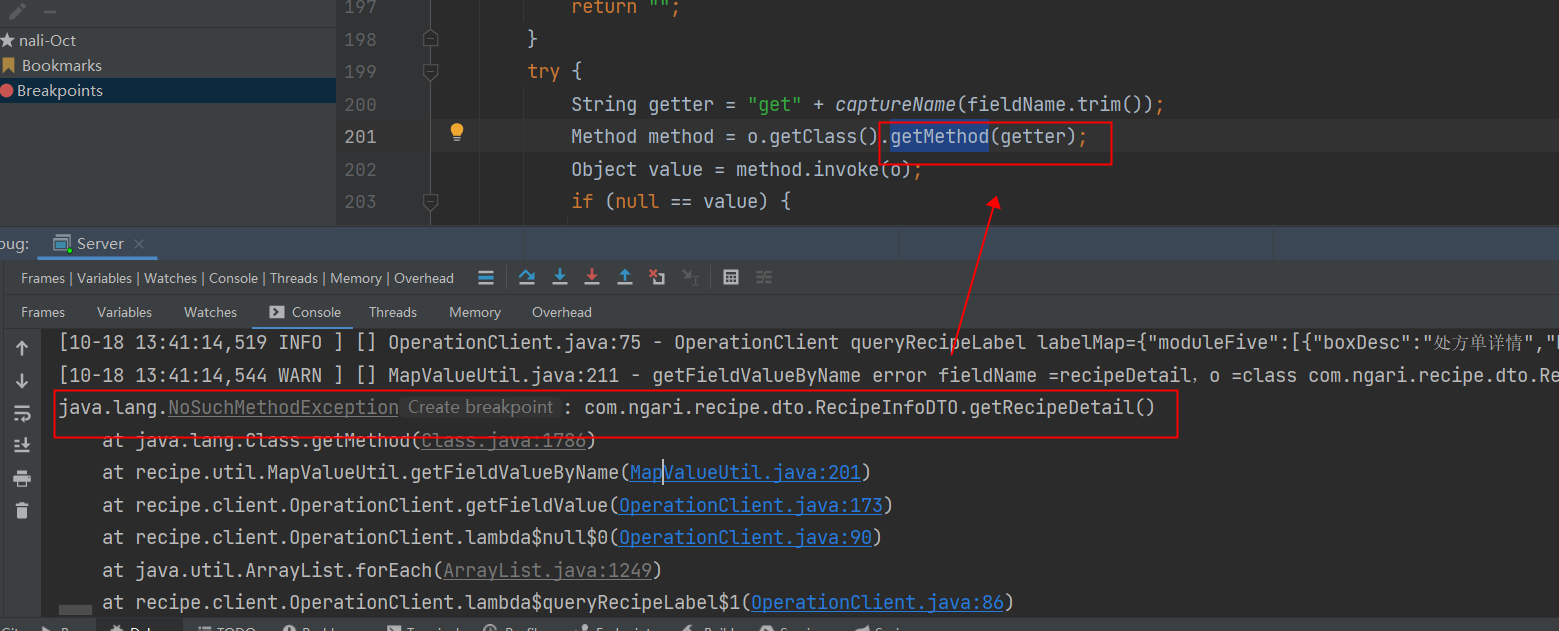Viewport: 1559px width, 631px height.
Task: Click the Step Out debugger icon
Action: click(x=625, y=278)
